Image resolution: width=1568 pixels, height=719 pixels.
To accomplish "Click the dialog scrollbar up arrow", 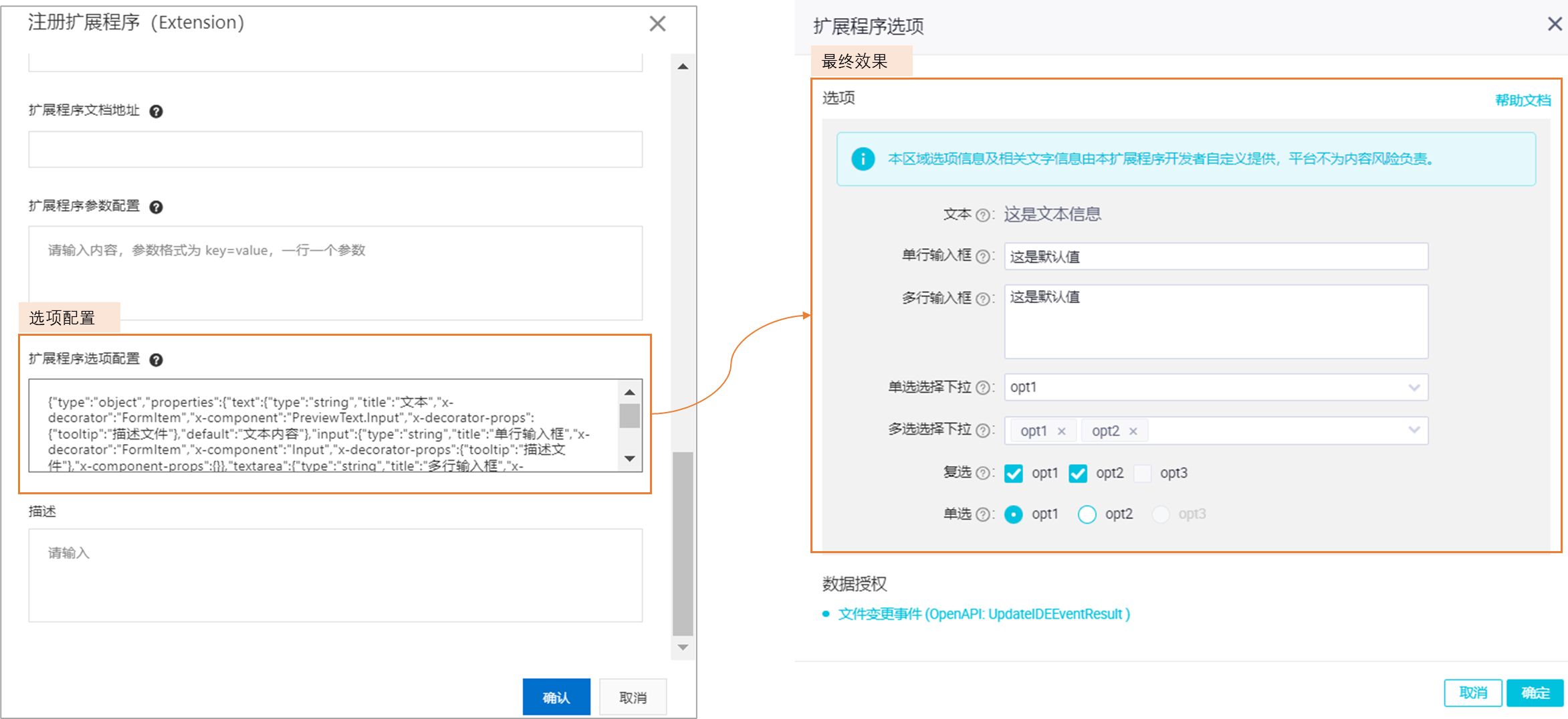I will click(683, 66).
